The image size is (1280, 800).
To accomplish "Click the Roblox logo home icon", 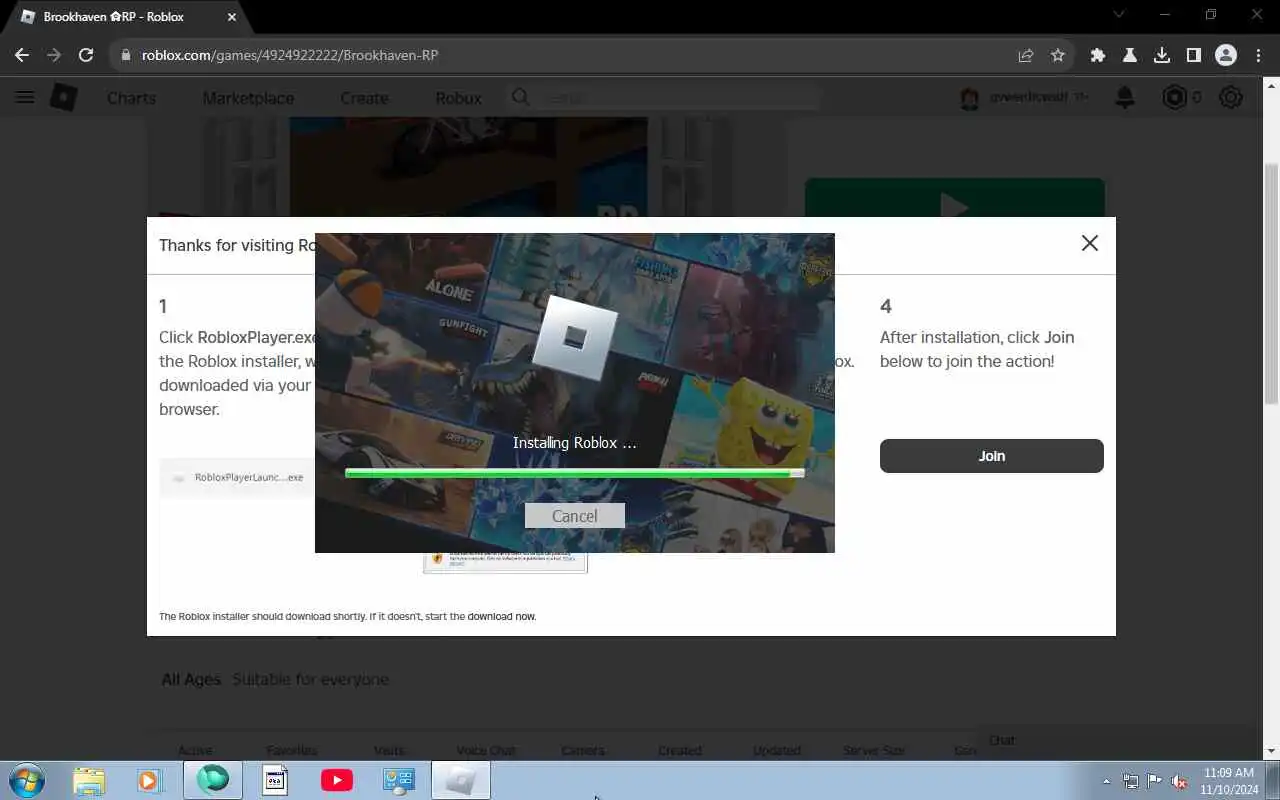I will pyautogui.click(x=64, y=97).
